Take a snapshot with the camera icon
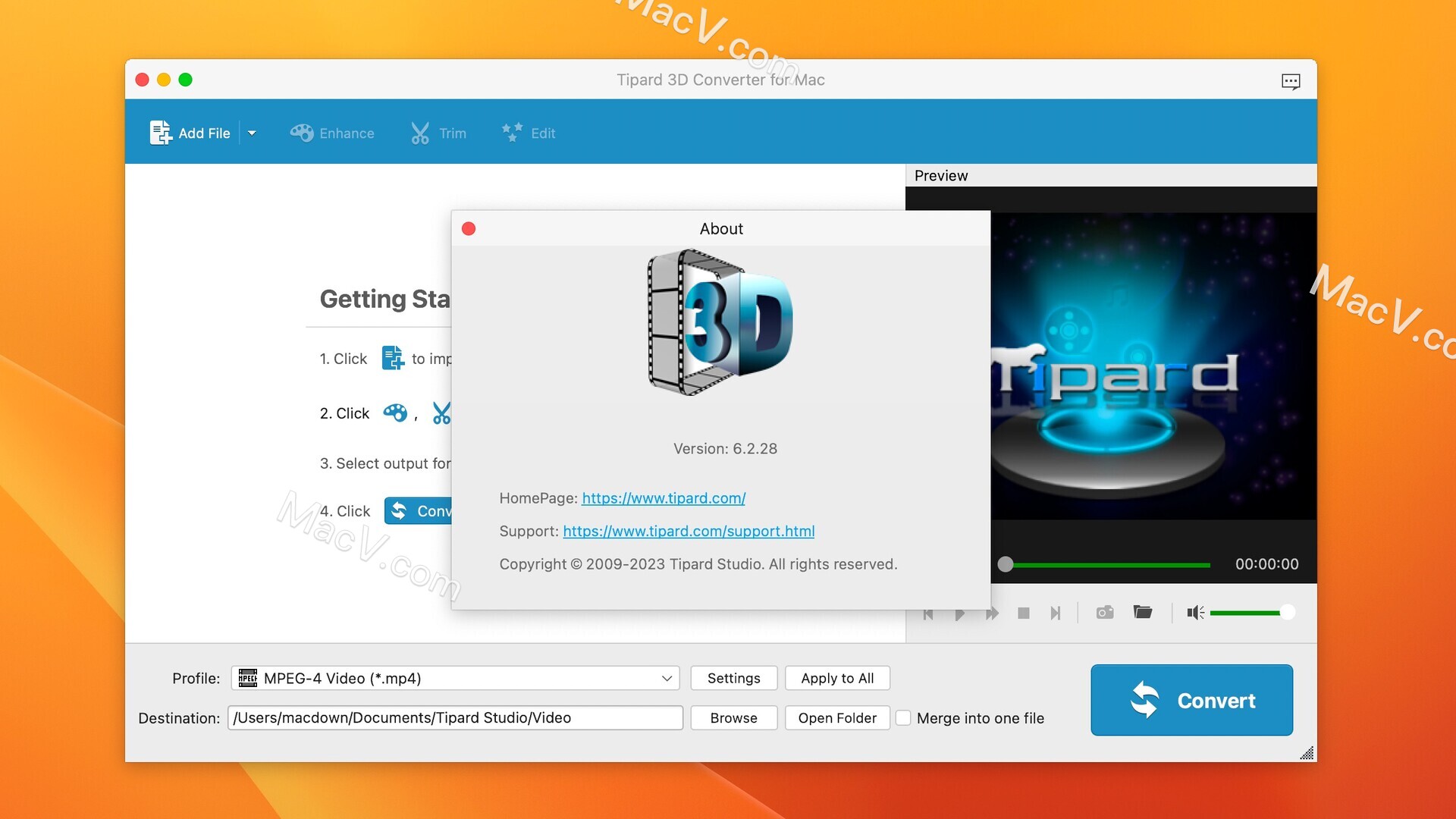 (1105, 612)
